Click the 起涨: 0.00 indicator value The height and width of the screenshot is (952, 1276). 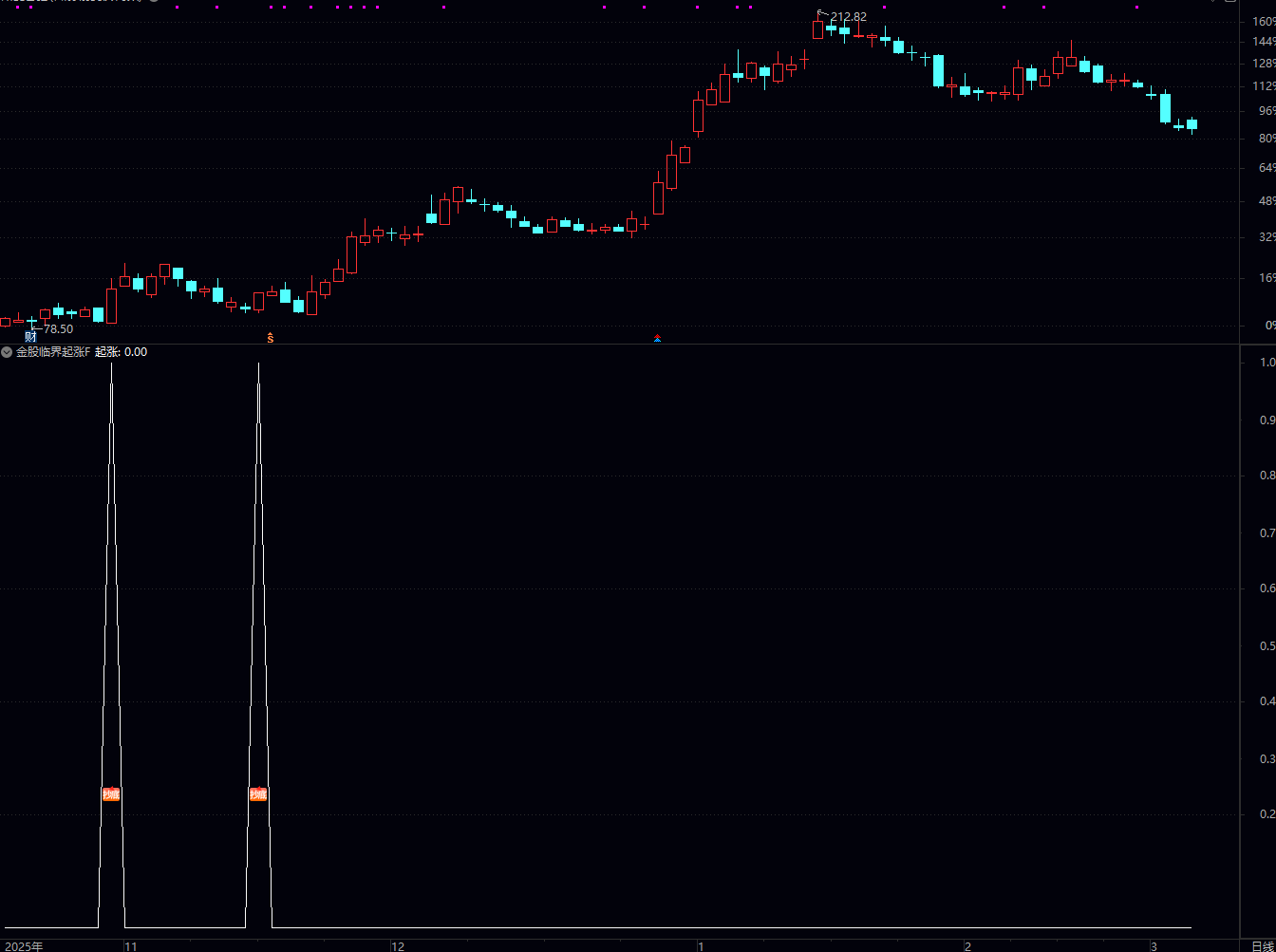[x=122, y=352]
